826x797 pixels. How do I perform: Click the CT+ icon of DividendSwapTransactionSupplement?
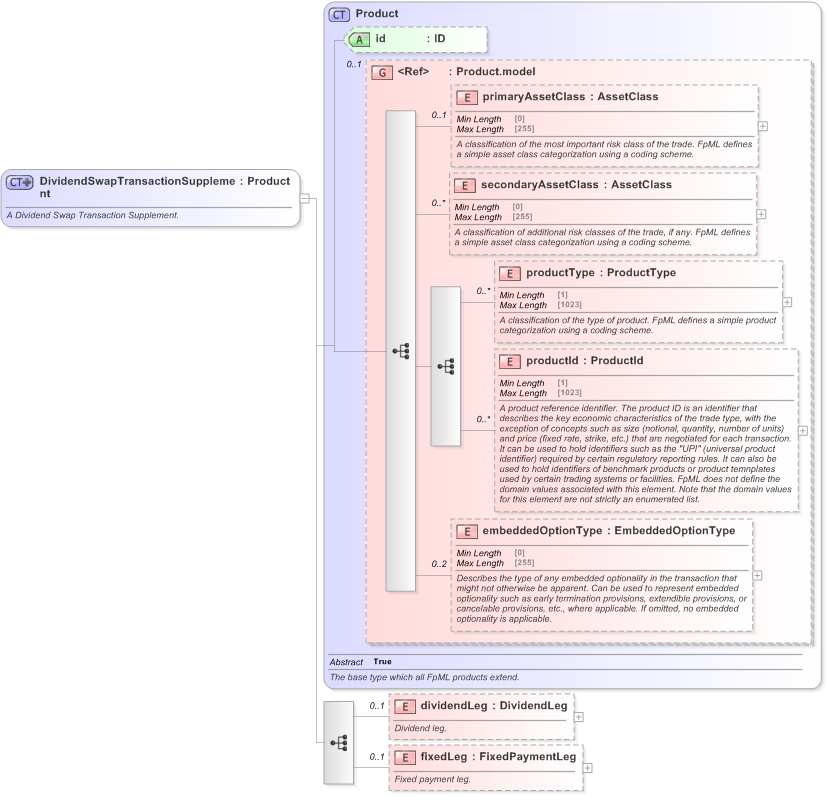point(19,182)
